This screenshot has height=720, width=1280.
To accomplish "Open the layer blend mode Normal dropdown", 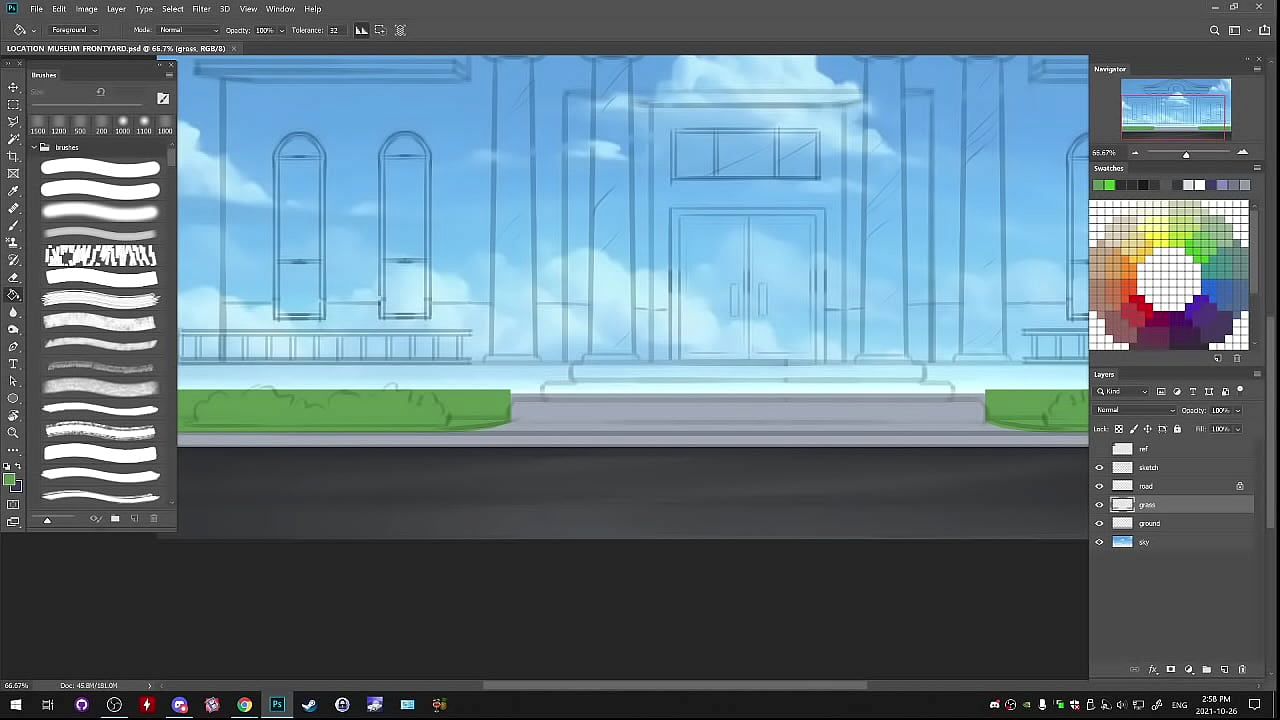I will tap(1135, 410).
